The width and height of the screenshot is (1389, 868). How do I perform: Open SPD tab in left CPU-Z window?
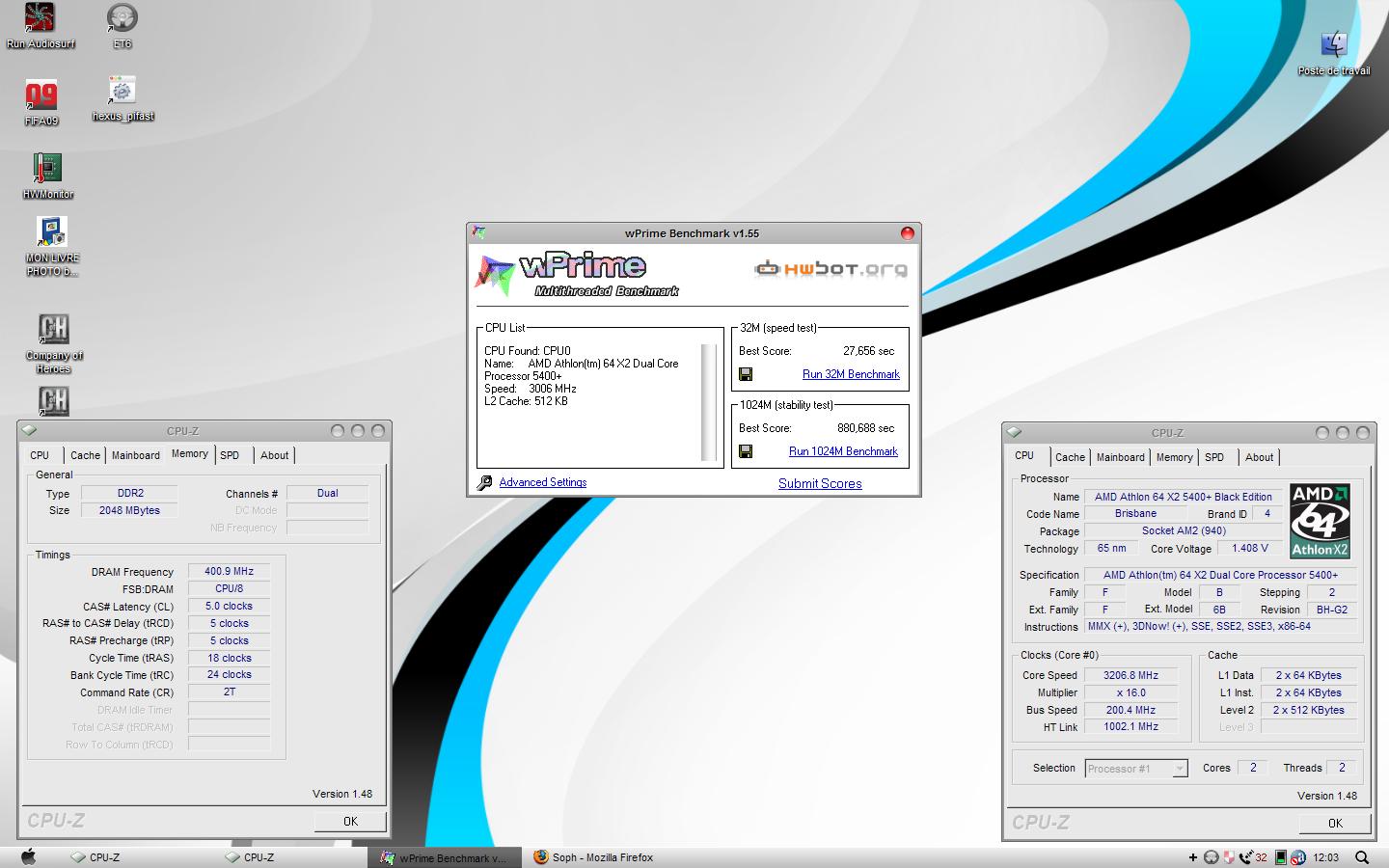coord(230,455)
